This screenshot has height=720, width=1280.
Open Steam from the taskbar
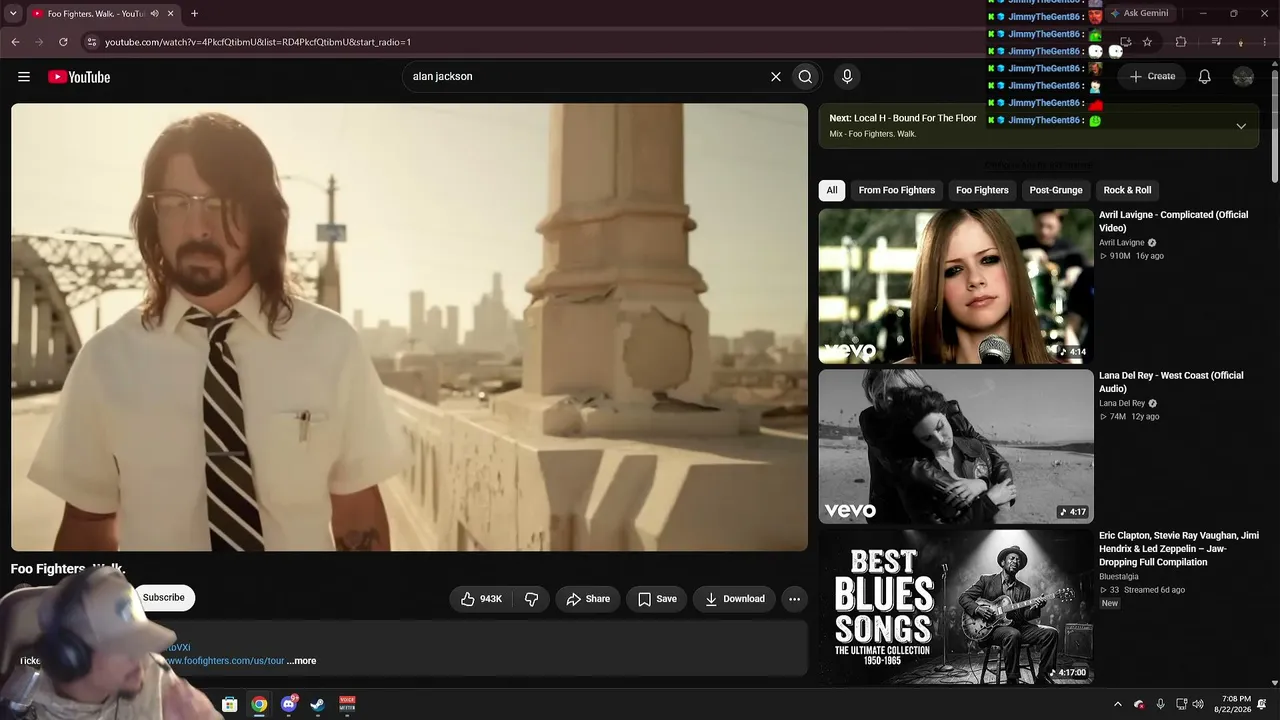pyautogui.click(x=318, y=705)
